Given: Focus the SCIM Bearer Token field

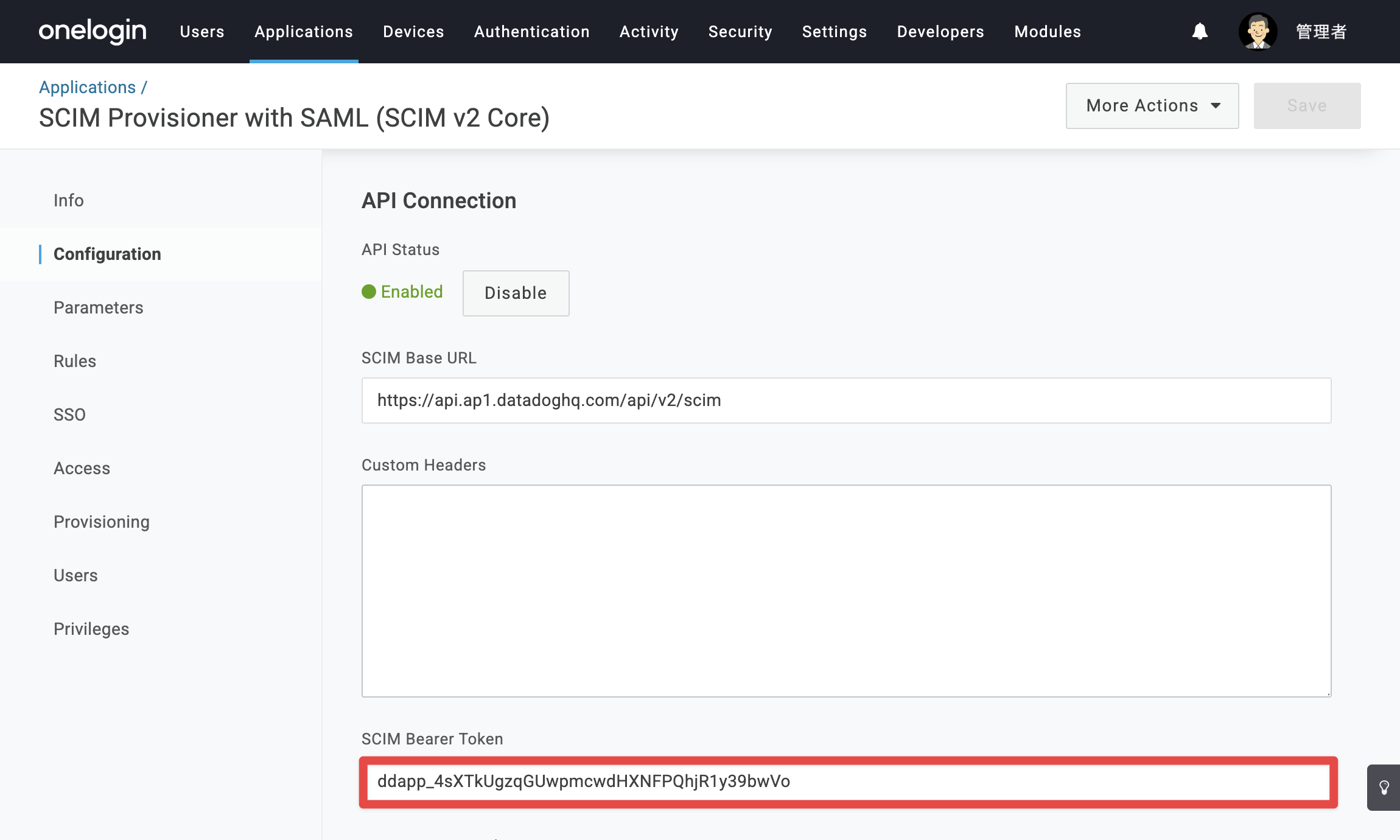Looking at the screenshot, I should [x=847, y=782].
